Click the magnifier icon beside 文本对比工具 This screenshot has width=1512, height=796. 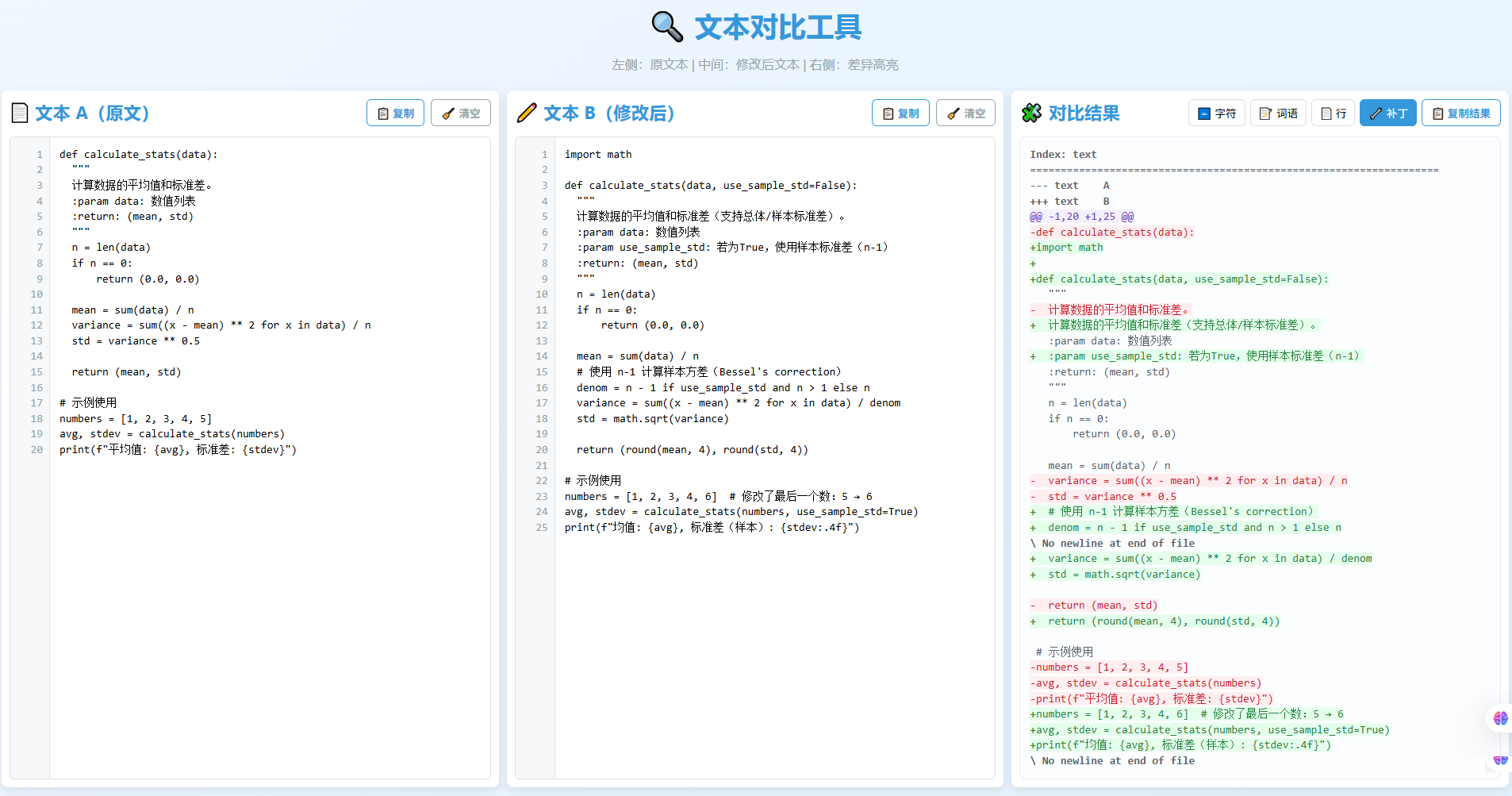coord(667,27)
